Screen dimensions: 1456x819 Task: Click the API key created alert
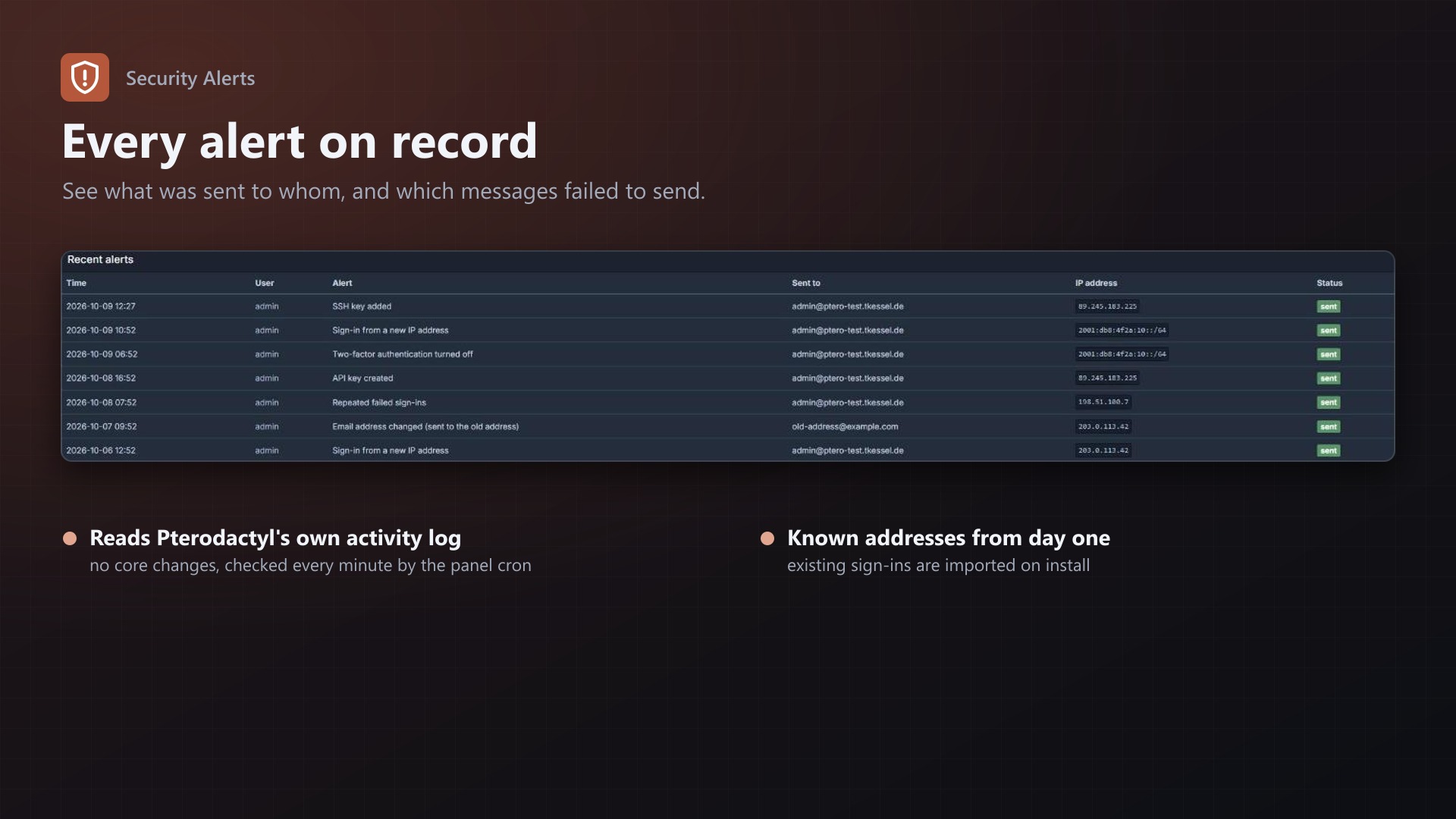click(362, 378)
